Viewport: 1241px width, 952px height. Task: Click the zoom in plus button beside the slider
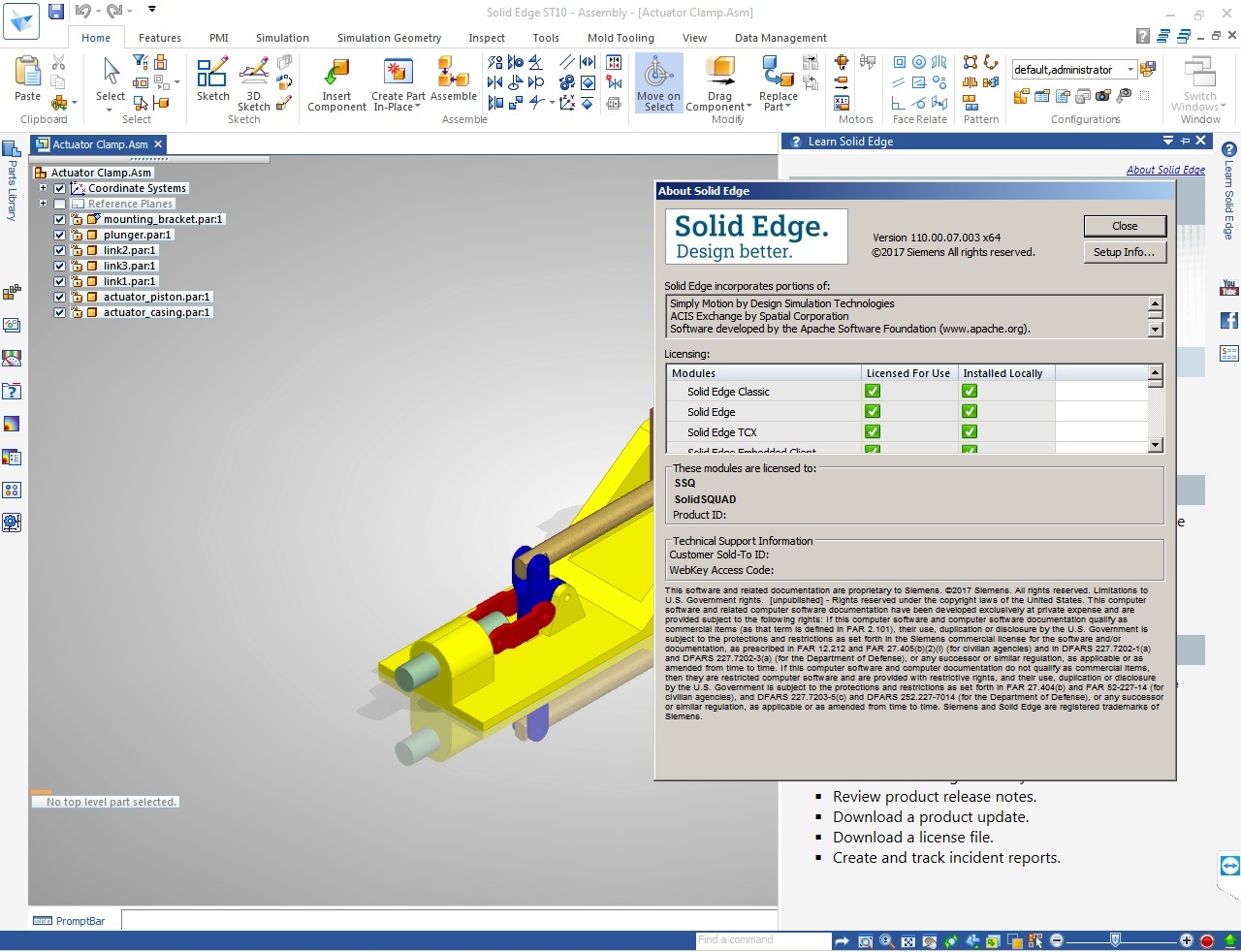[x=1186, y=940]
